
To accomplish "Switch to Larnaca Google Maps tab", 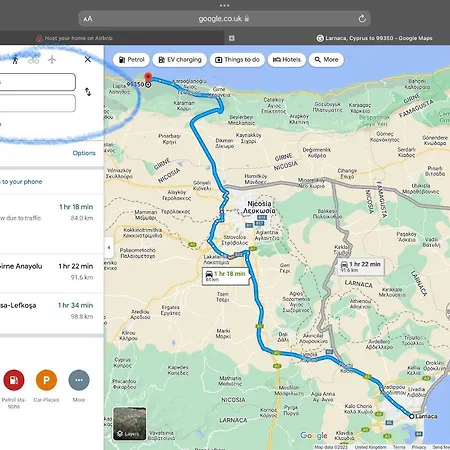I will coord(375,38).
